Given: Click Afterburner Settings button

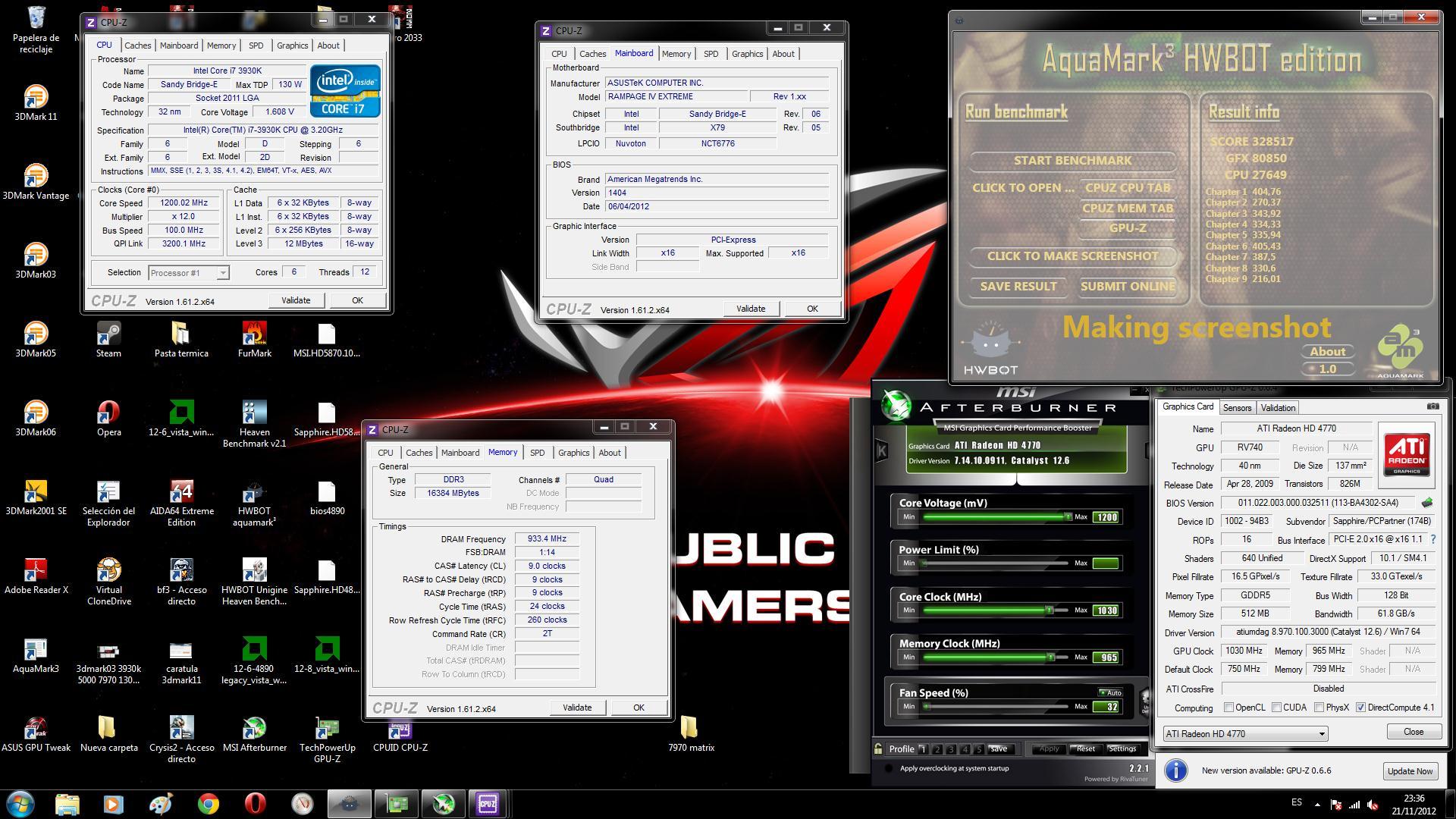Looking at the screenshot, I should click(1122, 749).
